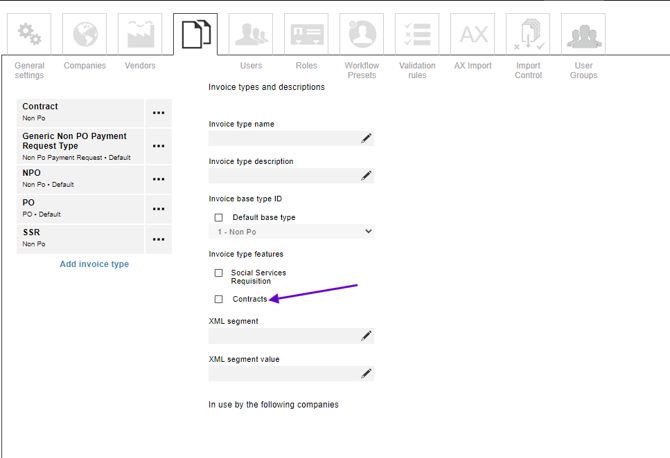Click the Add invoice type link
Viewport: 670px width, 458px height.
point(94,264)
